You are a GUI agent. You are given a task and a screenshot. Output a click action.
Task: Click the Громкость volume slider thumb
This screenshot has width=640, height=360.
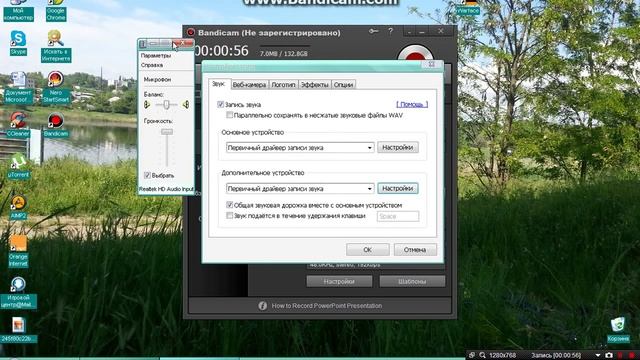coord(167,132)
